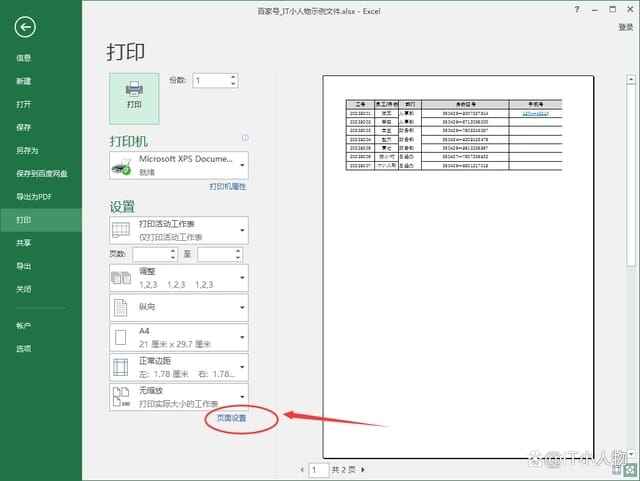Select 导出为PDF in the sidebar
Viewport: 640px width, 481px height.
(33, 197)
